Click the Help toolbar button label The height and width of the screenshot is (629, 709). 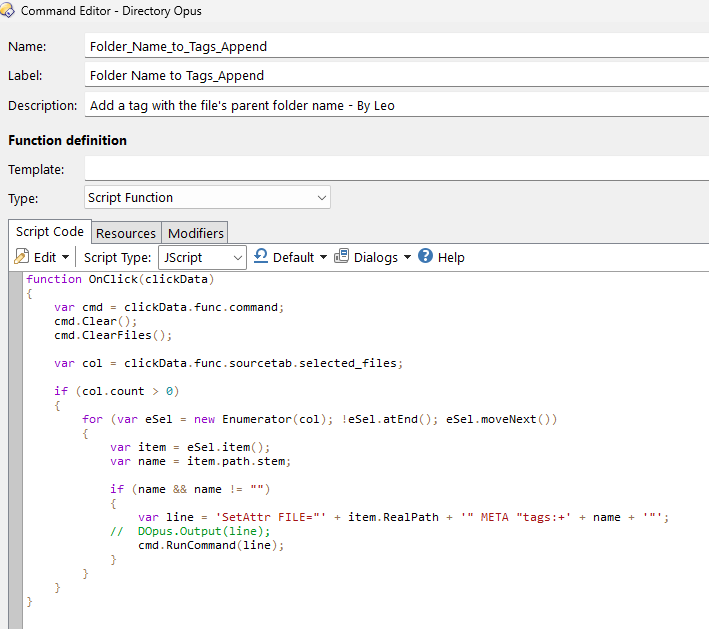pyautogui.click(x=451, y=258)
